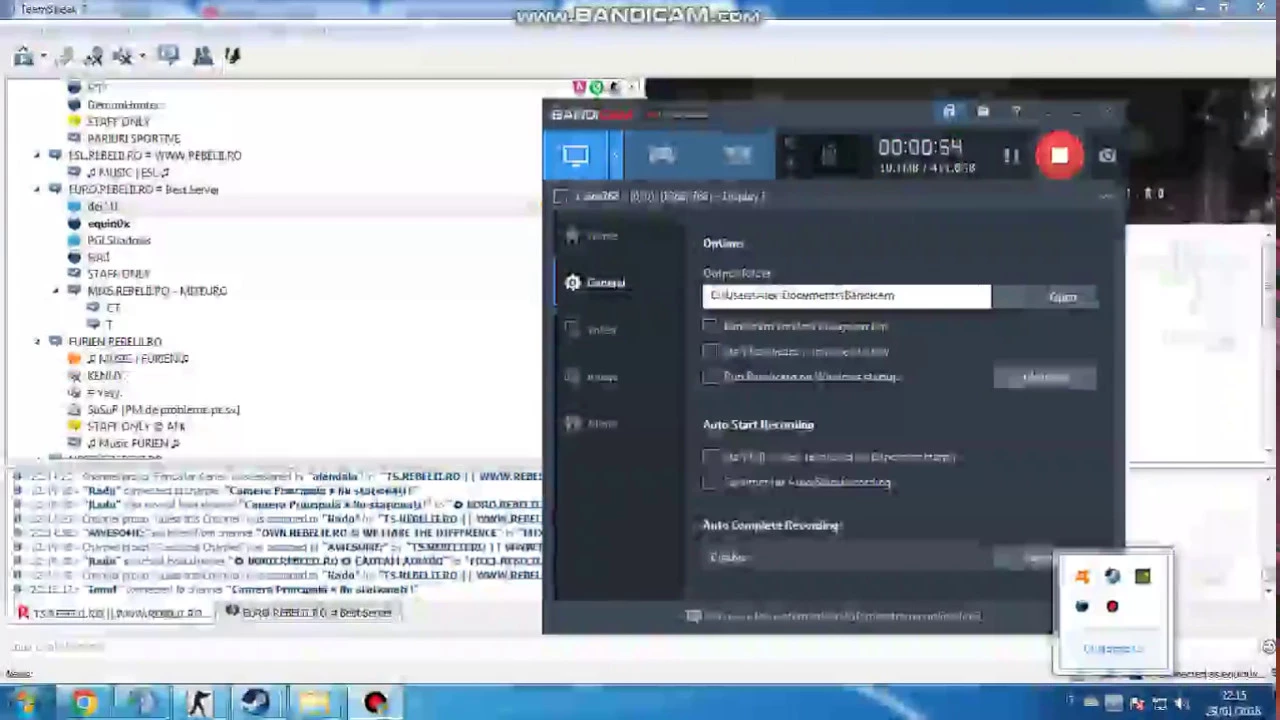Viewport: 1280px width, 720px height.
Task: Open dropdown arrow beside TeamSpeak away icon
Action: [x=143, y=57]
